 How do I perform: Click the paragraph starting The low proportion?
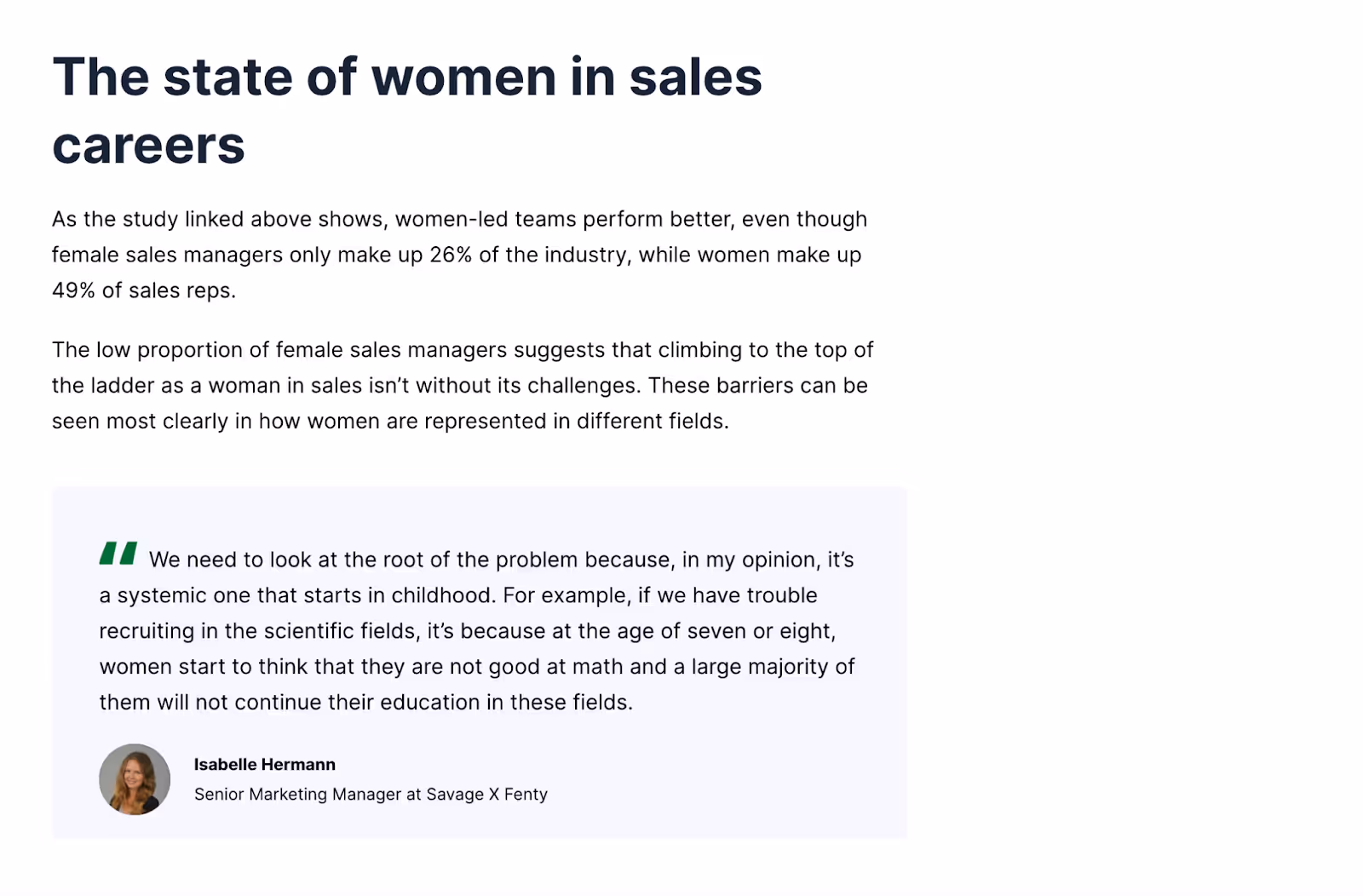[463, 385]
